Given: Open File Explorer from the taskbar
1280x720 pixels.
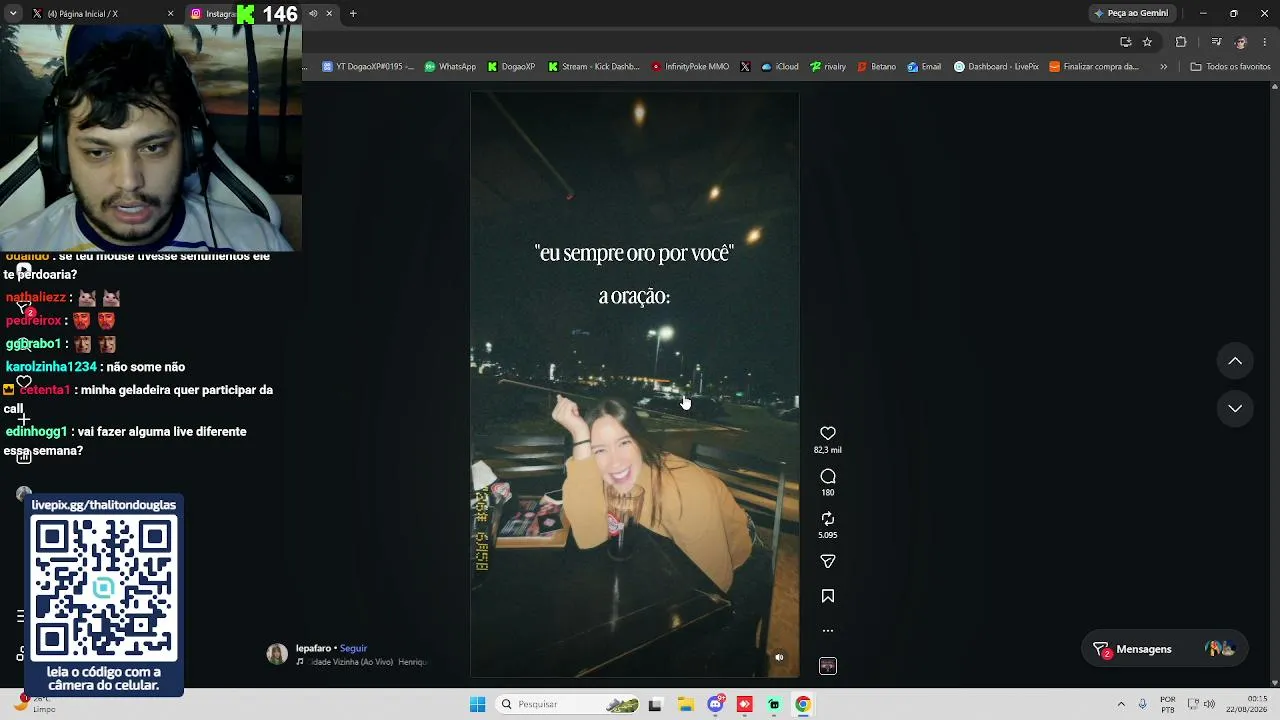Looking at the screenshot, I should tap(686, 704).
